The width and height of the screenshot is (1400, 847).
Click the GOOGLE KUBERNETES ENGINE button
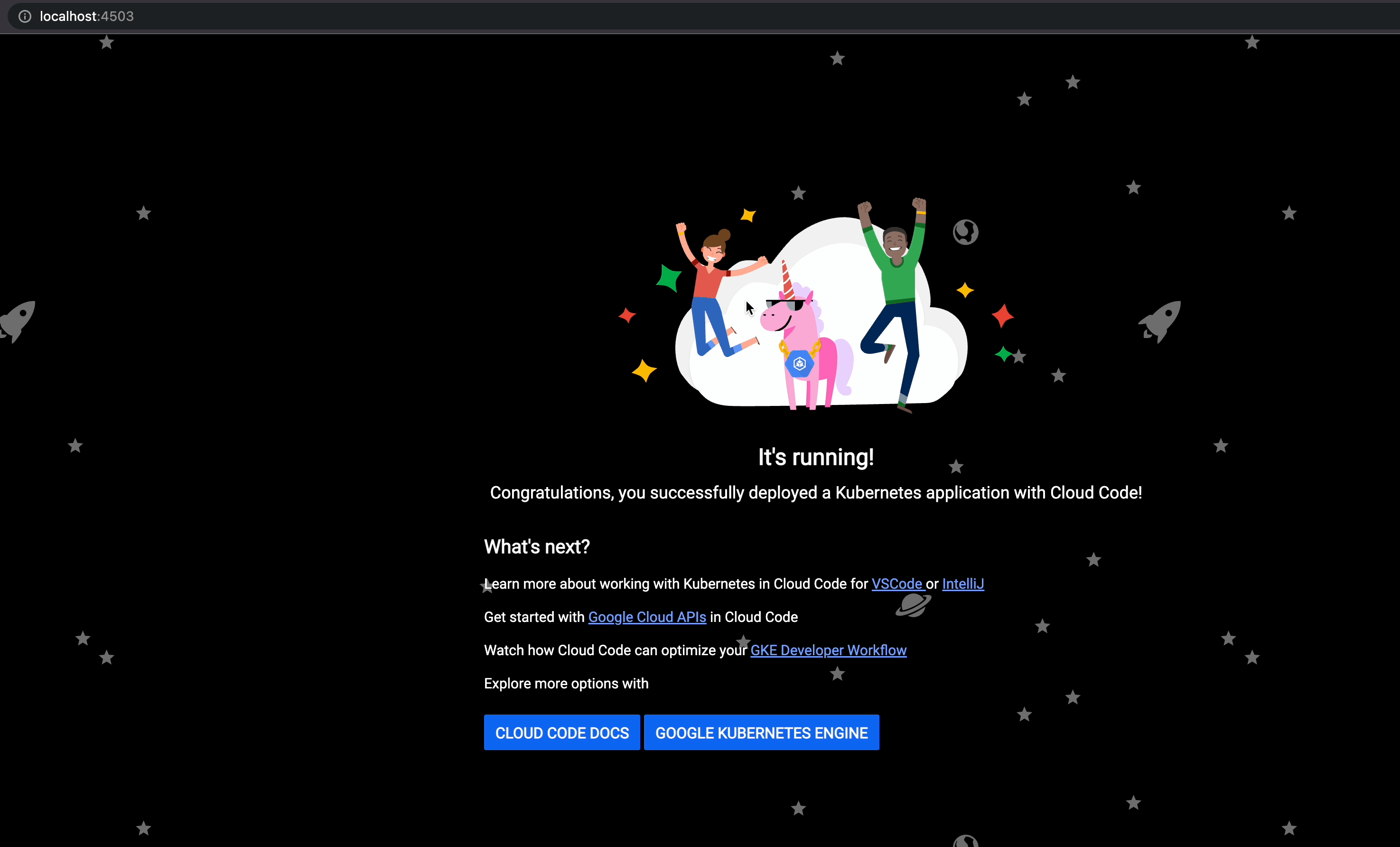coord(761,732)
